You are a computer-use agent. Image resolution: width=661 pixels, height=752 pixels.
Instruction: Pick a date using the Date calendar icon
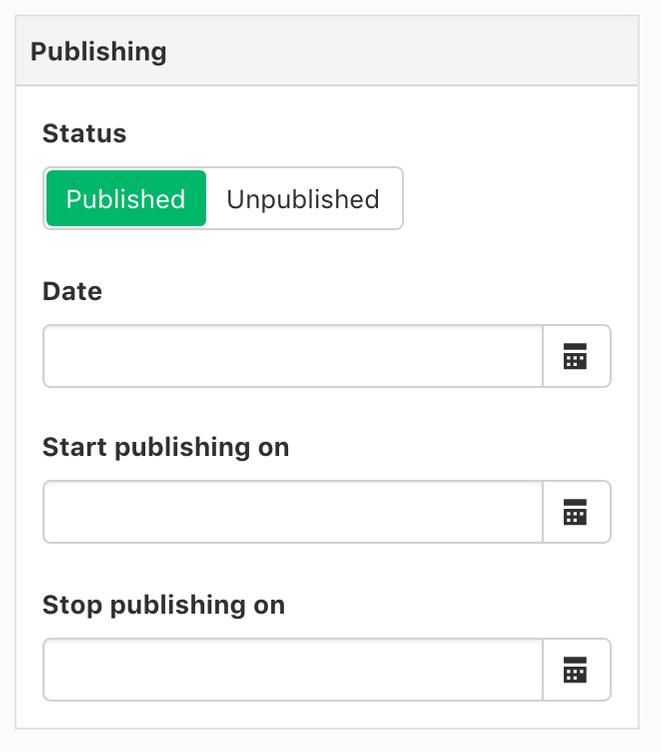click(575, 356)
